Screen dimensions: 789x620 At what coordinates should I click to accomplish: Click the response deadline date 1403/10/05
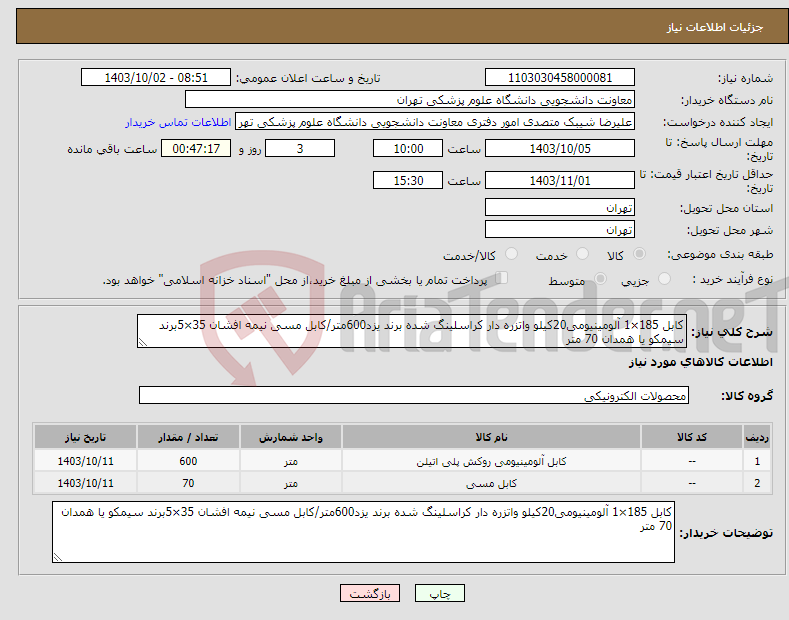coord(560,148)
